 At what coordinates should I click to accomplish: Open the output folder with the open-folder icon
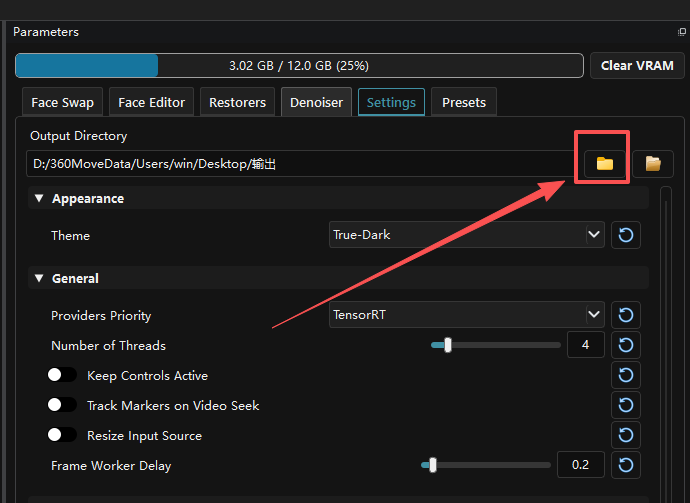[653, 164]
